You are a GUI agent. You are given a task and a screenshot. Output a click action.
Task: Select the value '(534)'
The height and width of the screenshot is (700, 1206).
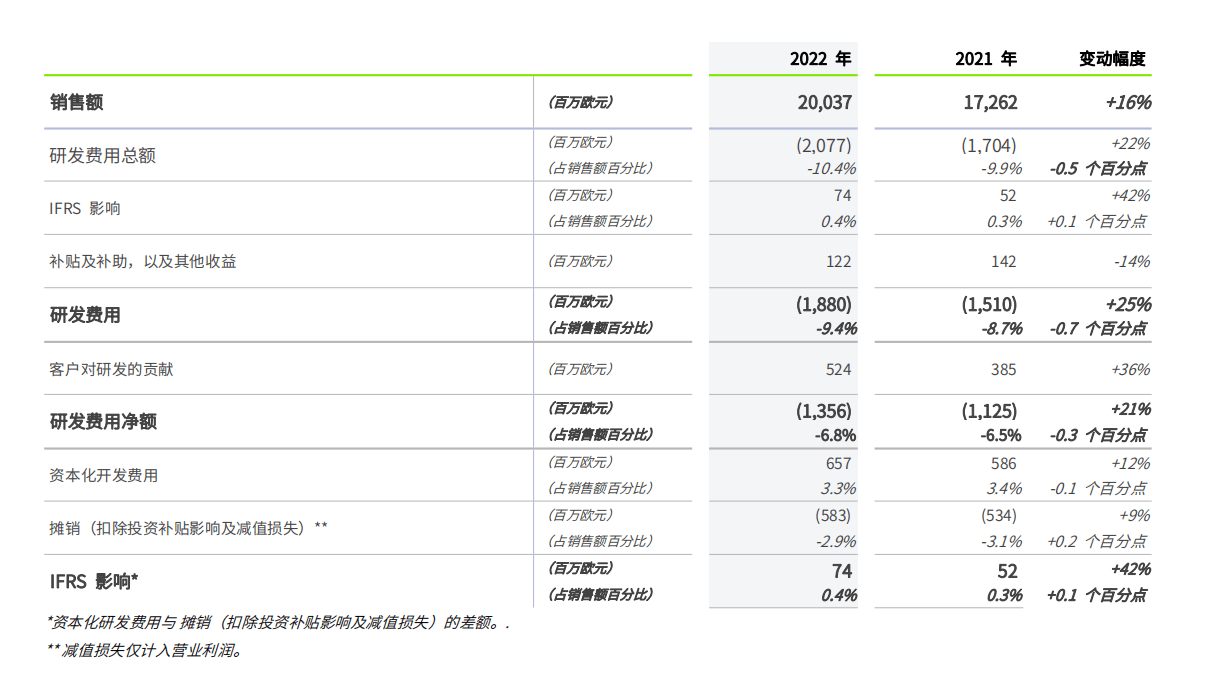coord(998,516)
